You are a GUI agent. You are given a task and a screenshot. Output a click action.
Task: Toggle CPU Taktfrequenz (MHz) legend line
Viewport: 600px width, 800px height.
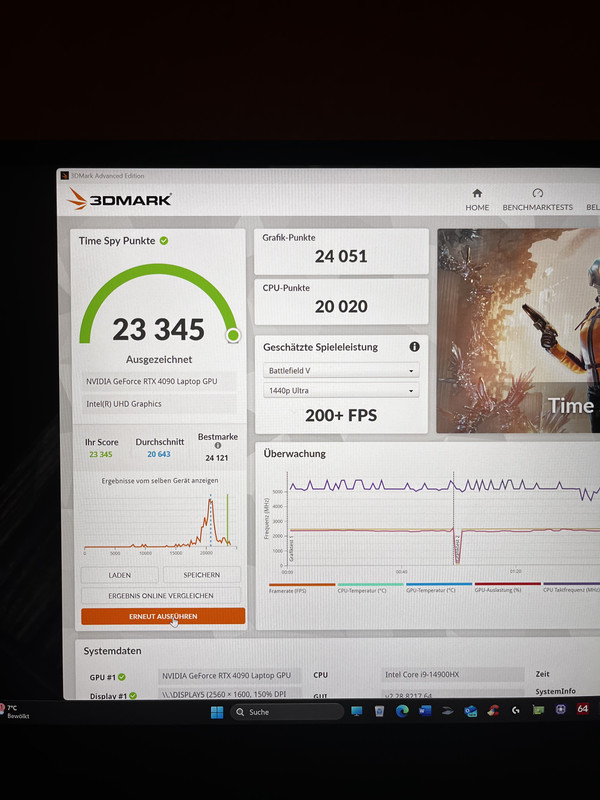point(572,587)
